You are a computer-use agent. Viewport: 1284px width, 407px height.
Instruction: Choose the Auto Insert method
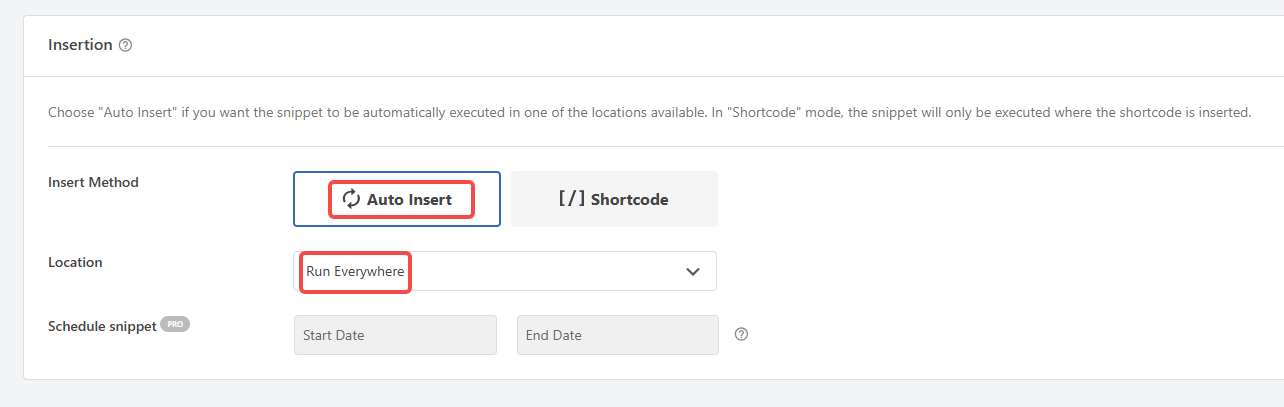(396, 199)
